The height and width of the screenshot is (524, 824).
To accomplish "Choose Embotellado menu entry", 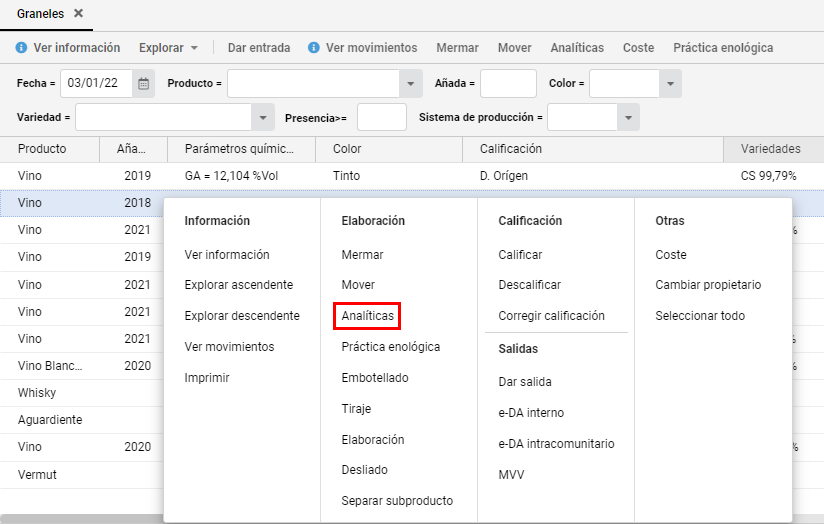I will click(x=375, y=378).
